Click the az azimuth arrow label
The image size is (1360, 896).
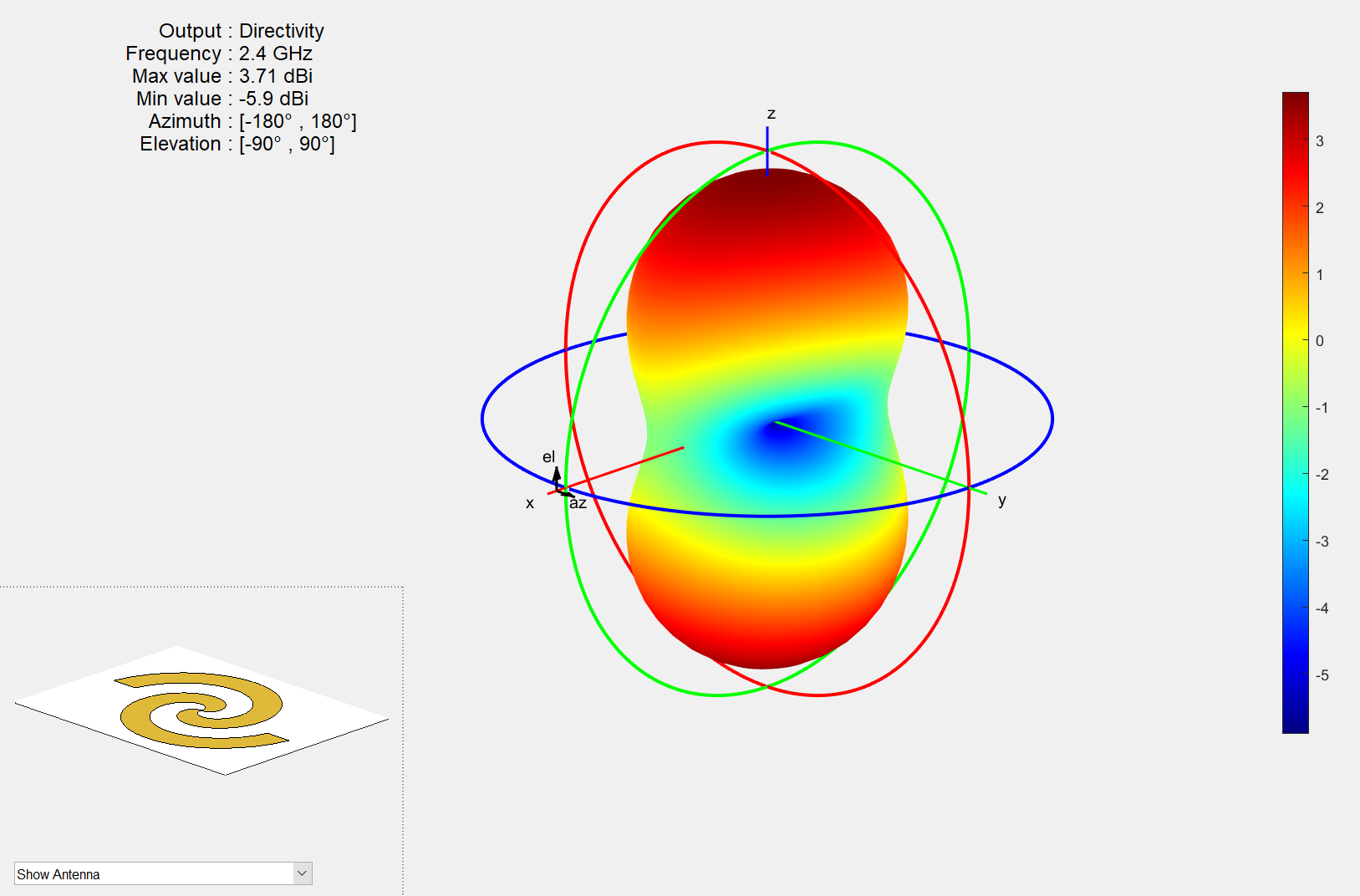[578, 503]
